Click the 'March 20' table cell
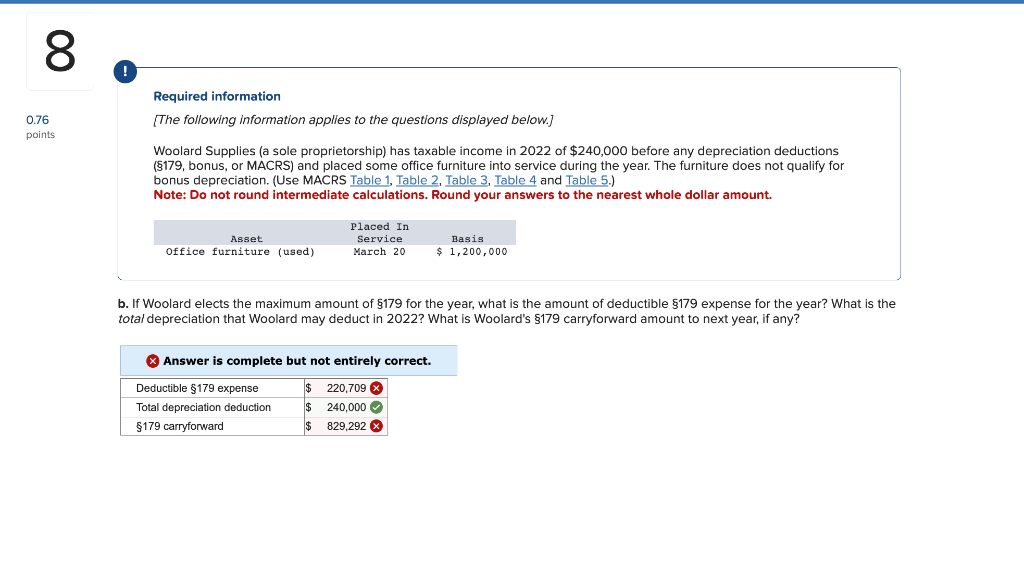The height and width of the screenshot is (571, 1024). click(x=379, y=252)
